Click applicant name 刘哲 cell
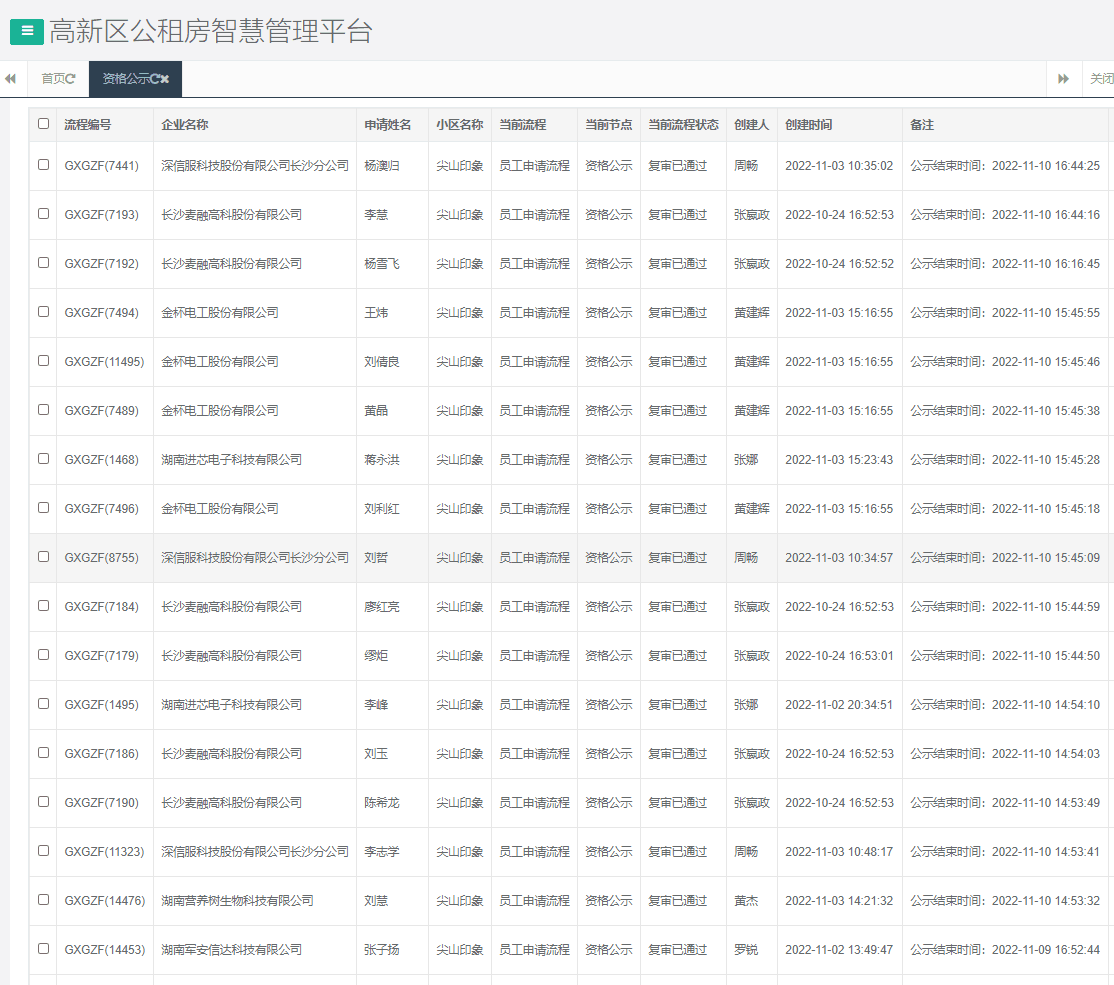Screen dimensions: 1114x985 pos(375,558)
